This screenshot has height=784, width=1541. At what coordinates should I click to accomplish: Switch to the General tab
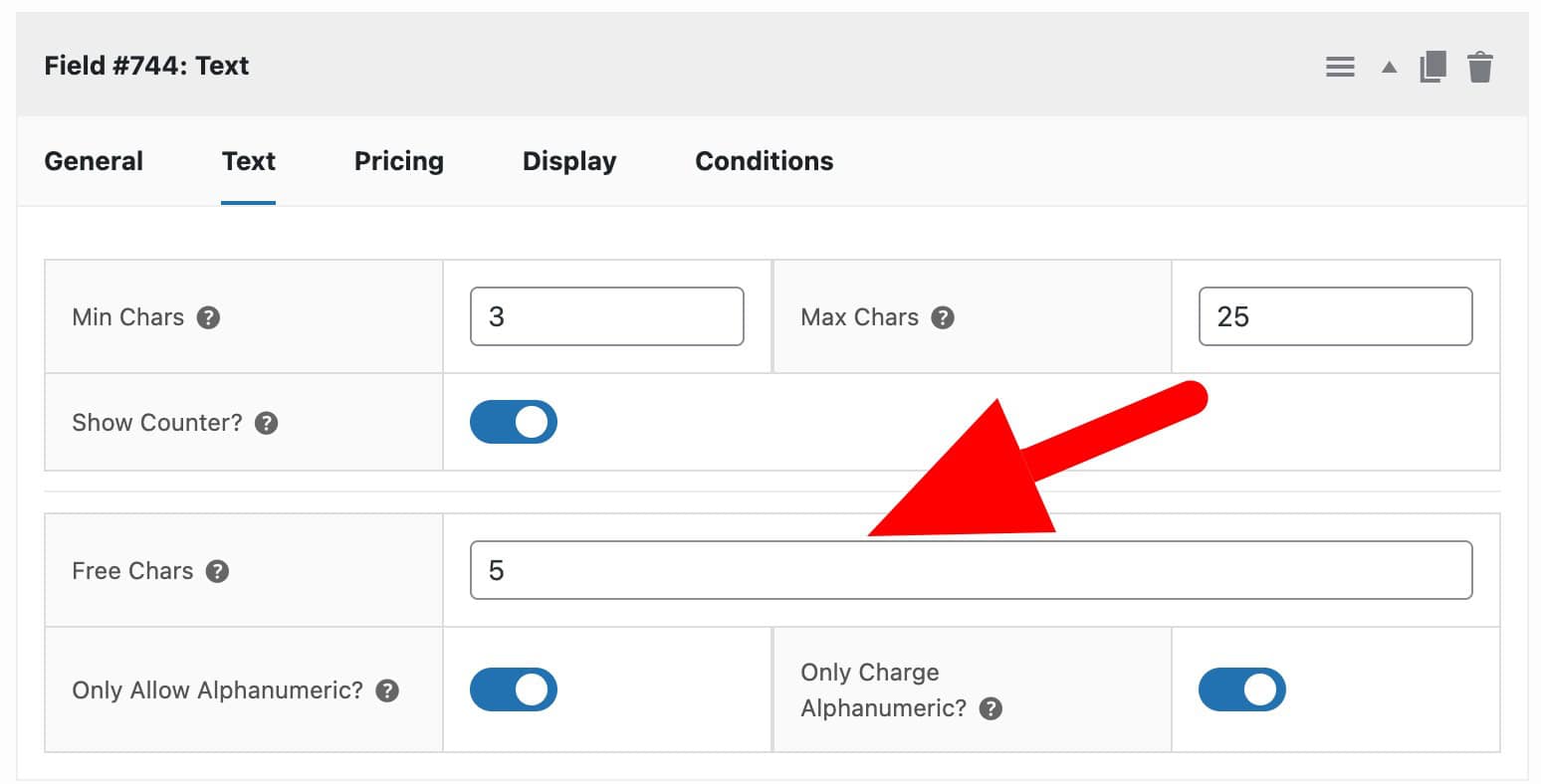point(93,160)
